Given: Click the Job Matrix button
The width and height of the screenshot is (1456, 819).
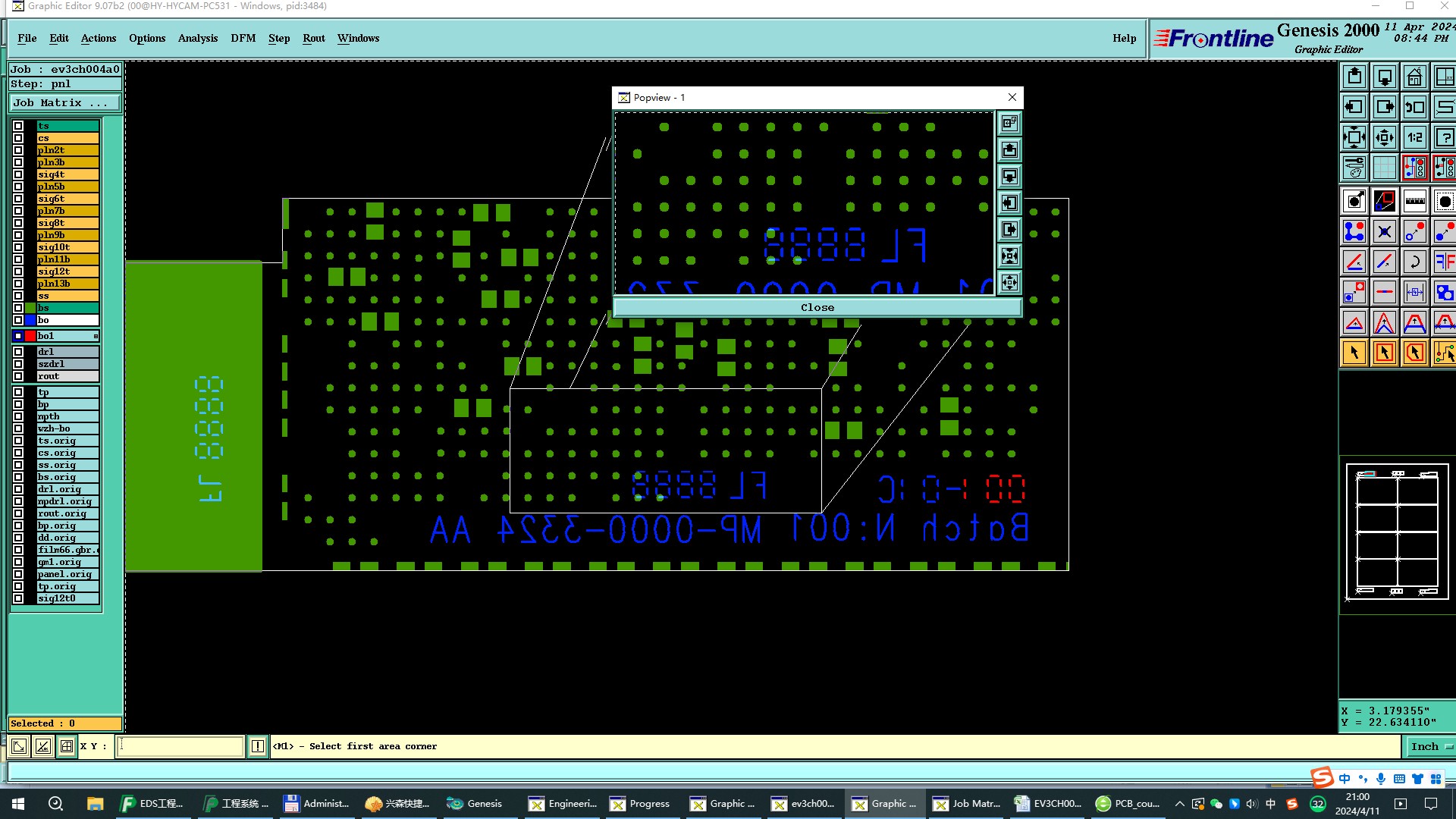Looking at the screenshot, I should (65, 103).
